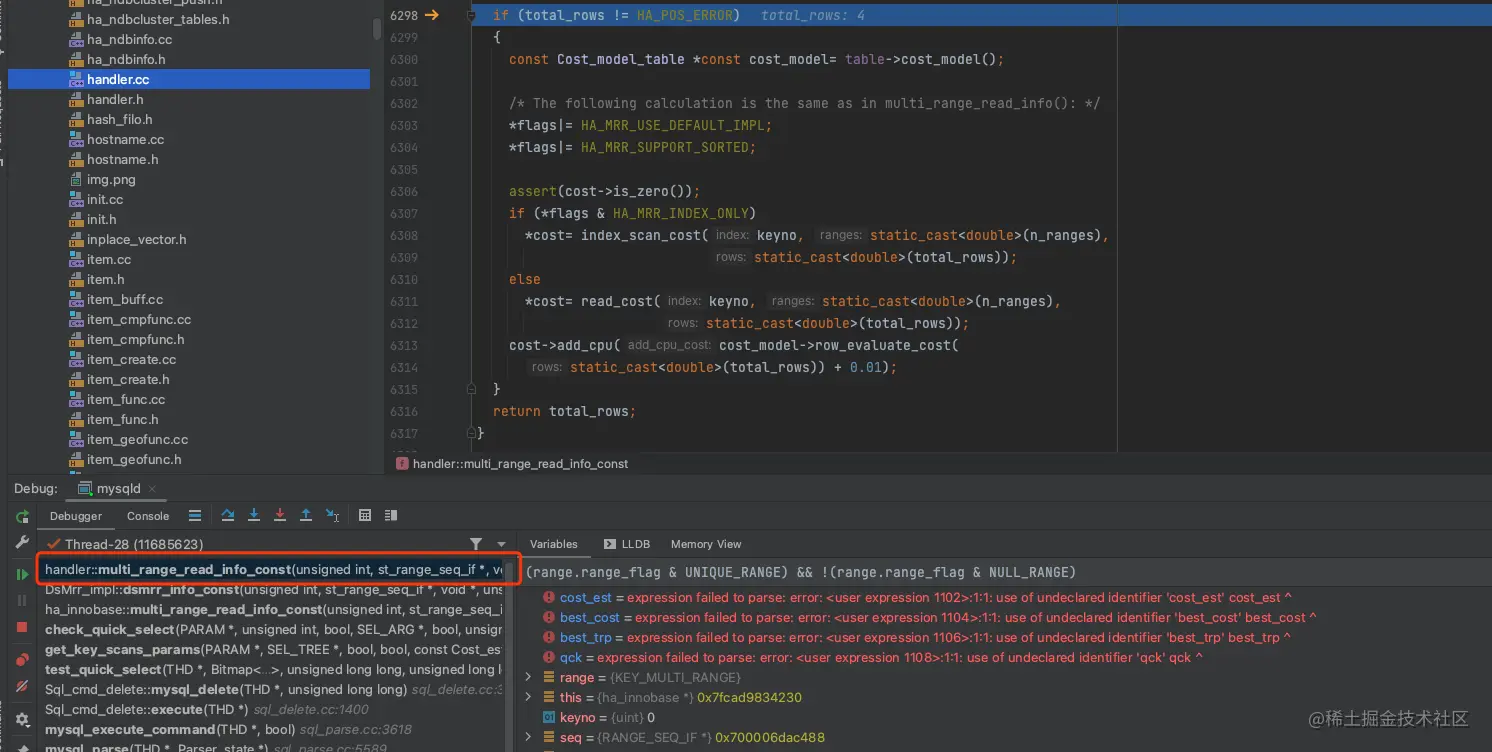The width and height of the screenshot is (1492, 752).
Task: Select the keyno variable row
Action: tap(1004, 717)
